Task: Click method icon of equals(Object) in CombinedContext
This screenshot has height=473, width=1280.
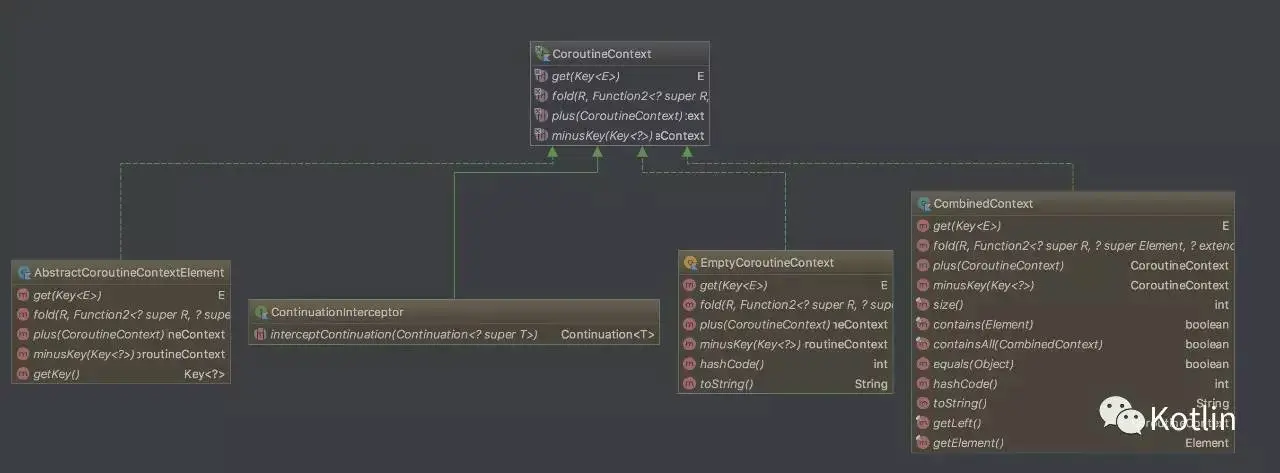Action: [x=924, y=364]
